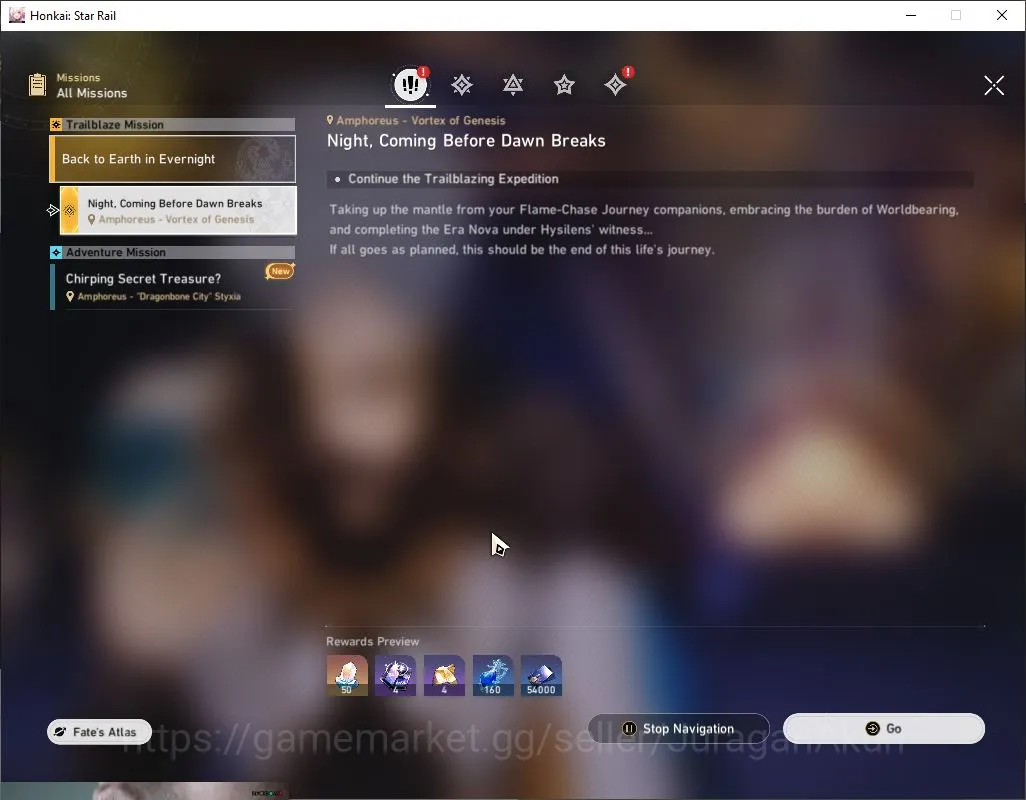Close the Missions panel with the X icon
Image resolution: width=1026 pixels, height=800 pixels.
tap(994, 85)
